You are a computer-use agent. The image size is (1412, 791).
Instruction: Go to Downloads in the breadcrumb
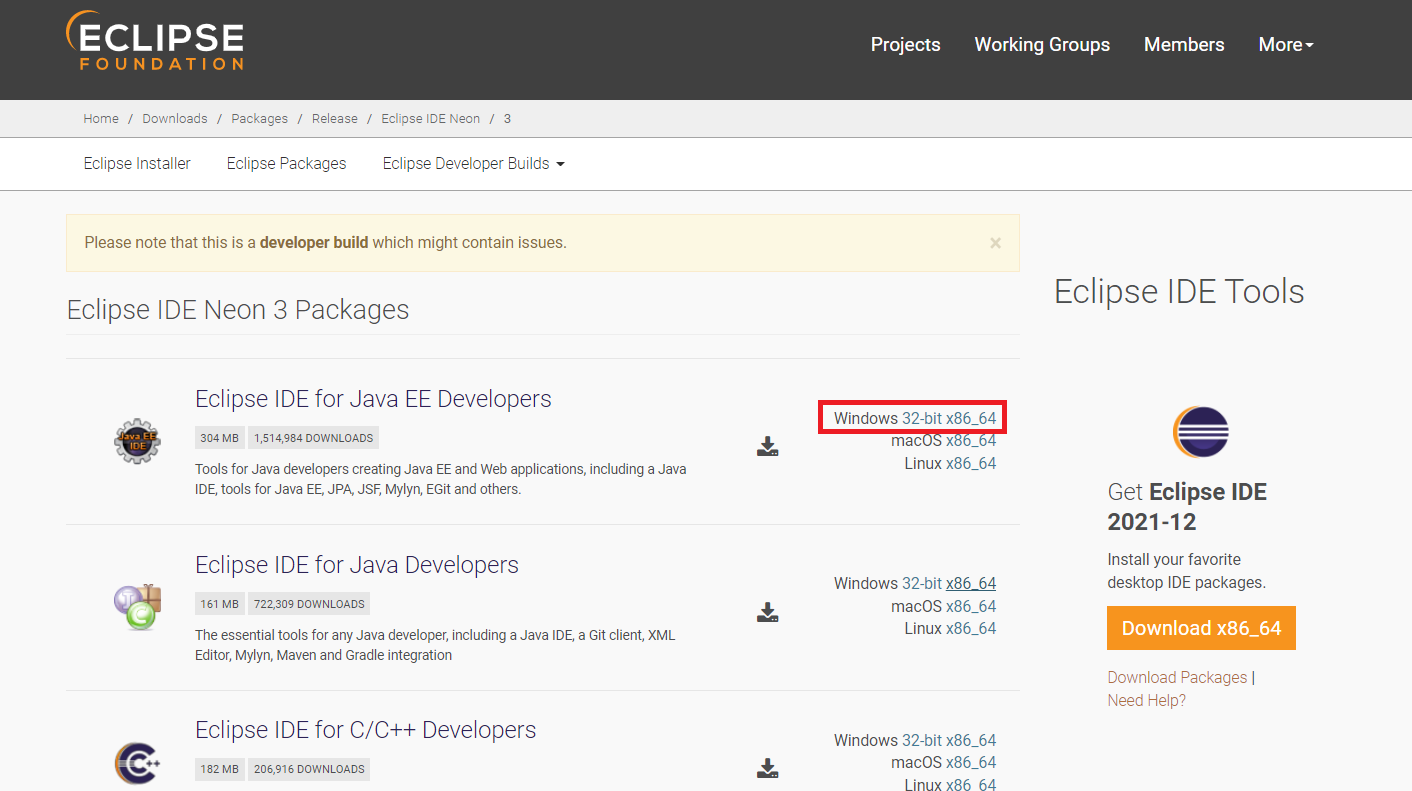tap(175, 118)
